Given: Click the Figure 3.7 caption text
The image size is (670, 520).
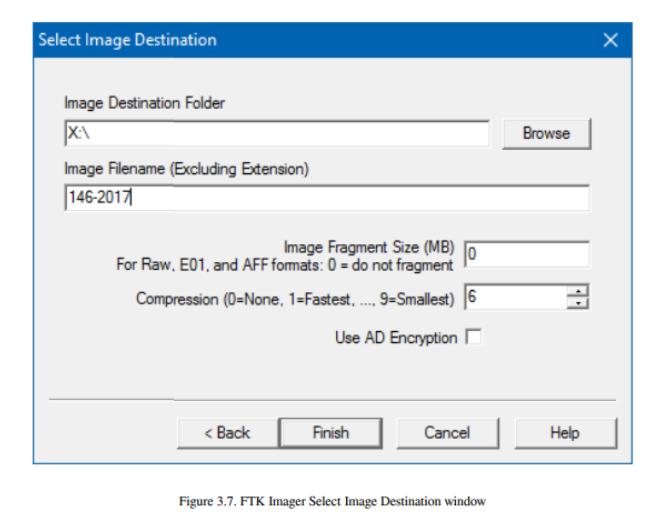Looking at the screenshot, I should (332, 501).
